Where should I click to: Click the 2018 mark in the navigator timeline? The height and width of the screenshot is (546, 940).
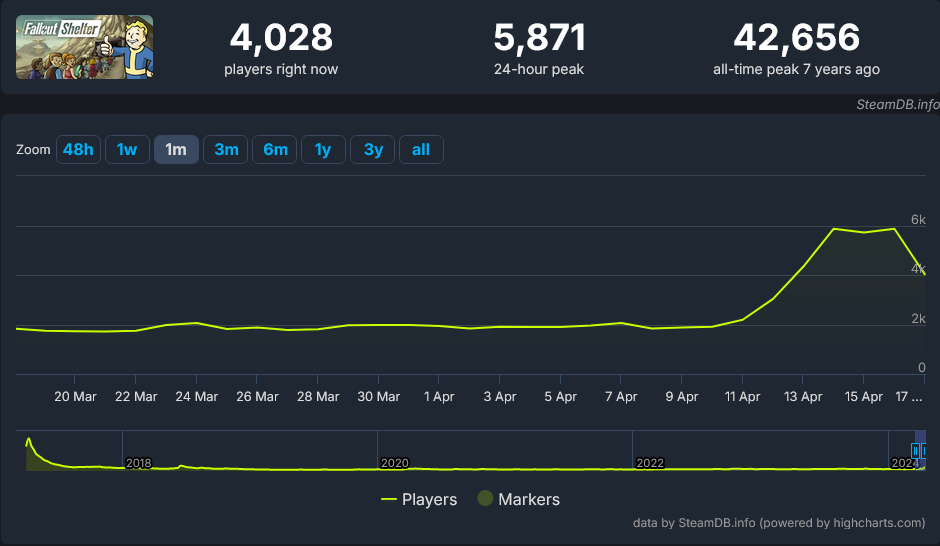coord(138,463)
